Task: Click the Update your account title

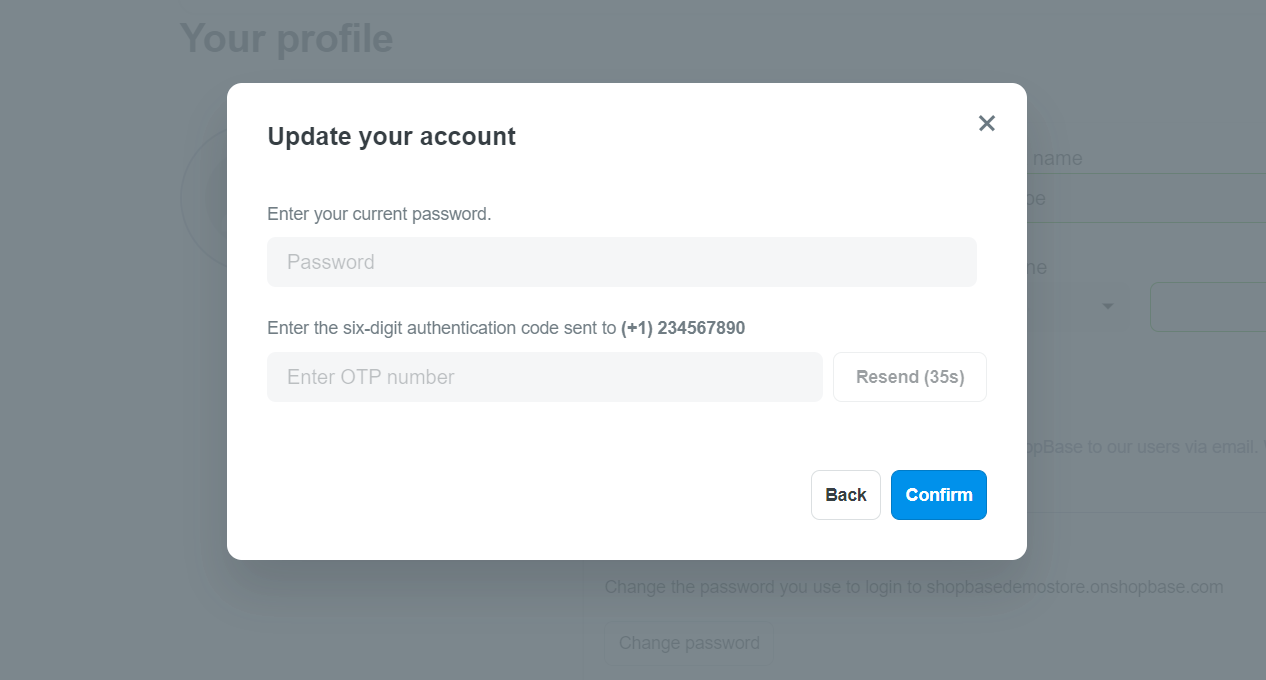Action: (391, 136)
